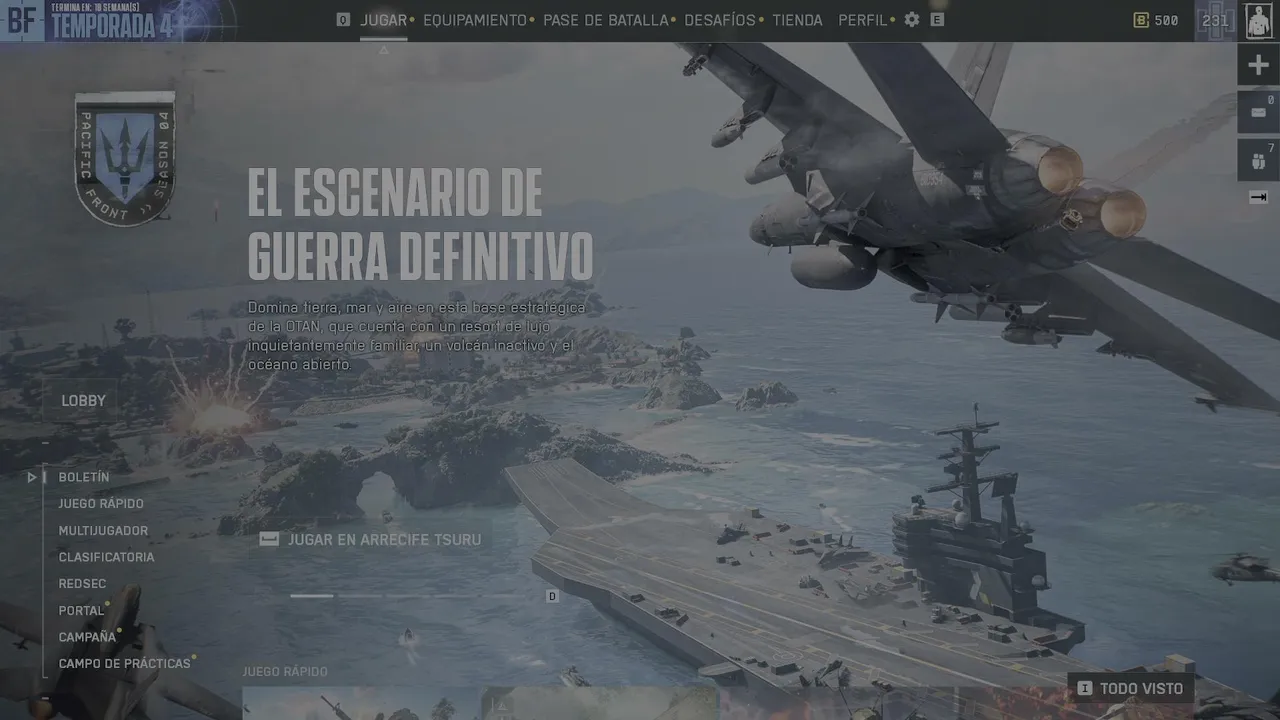
Task: Click the TODO VISTO button
Action: click(1131, 688)
